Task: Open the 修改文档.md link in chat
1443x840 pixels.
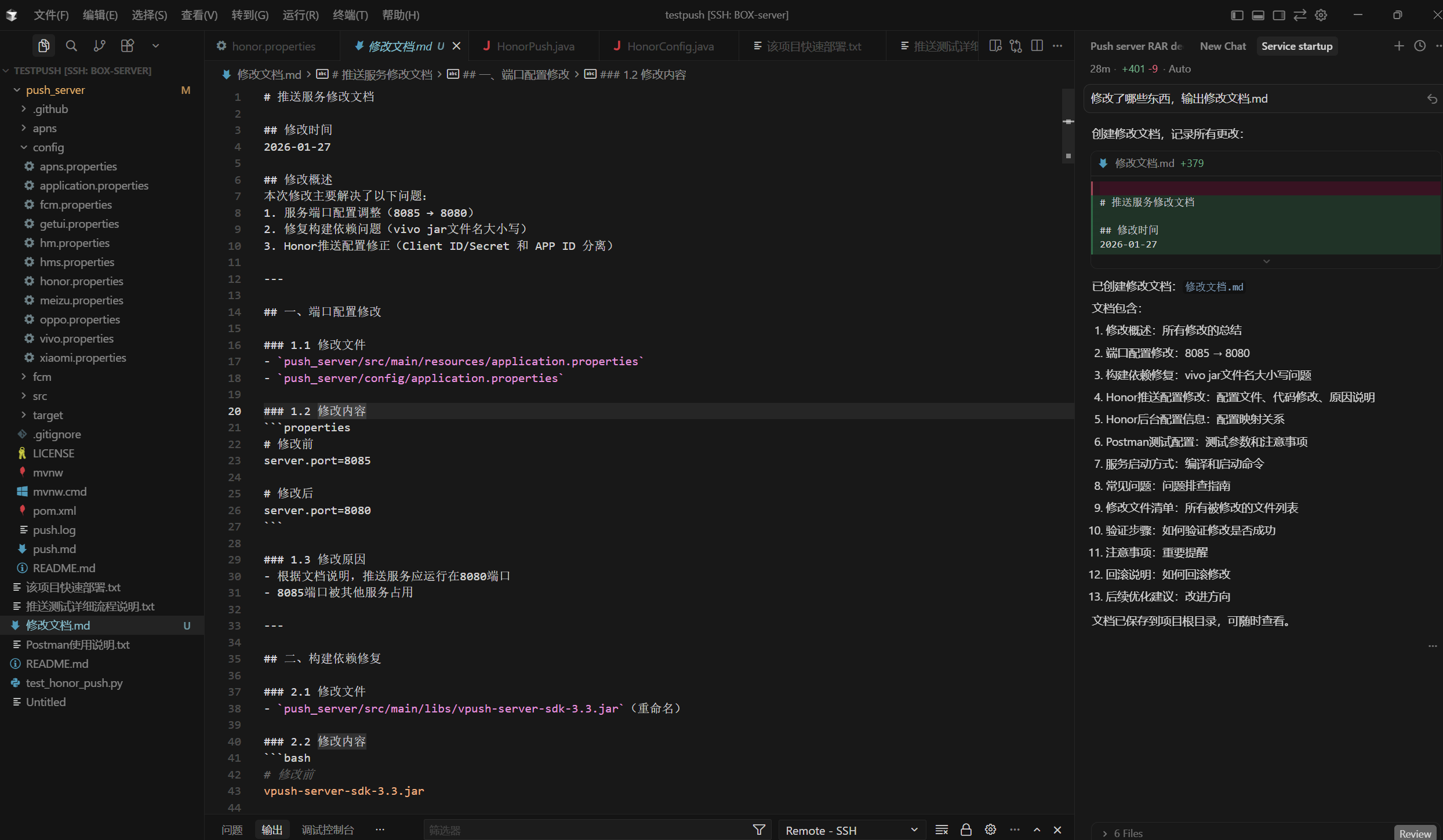Action: click(x=1214, y=286)
